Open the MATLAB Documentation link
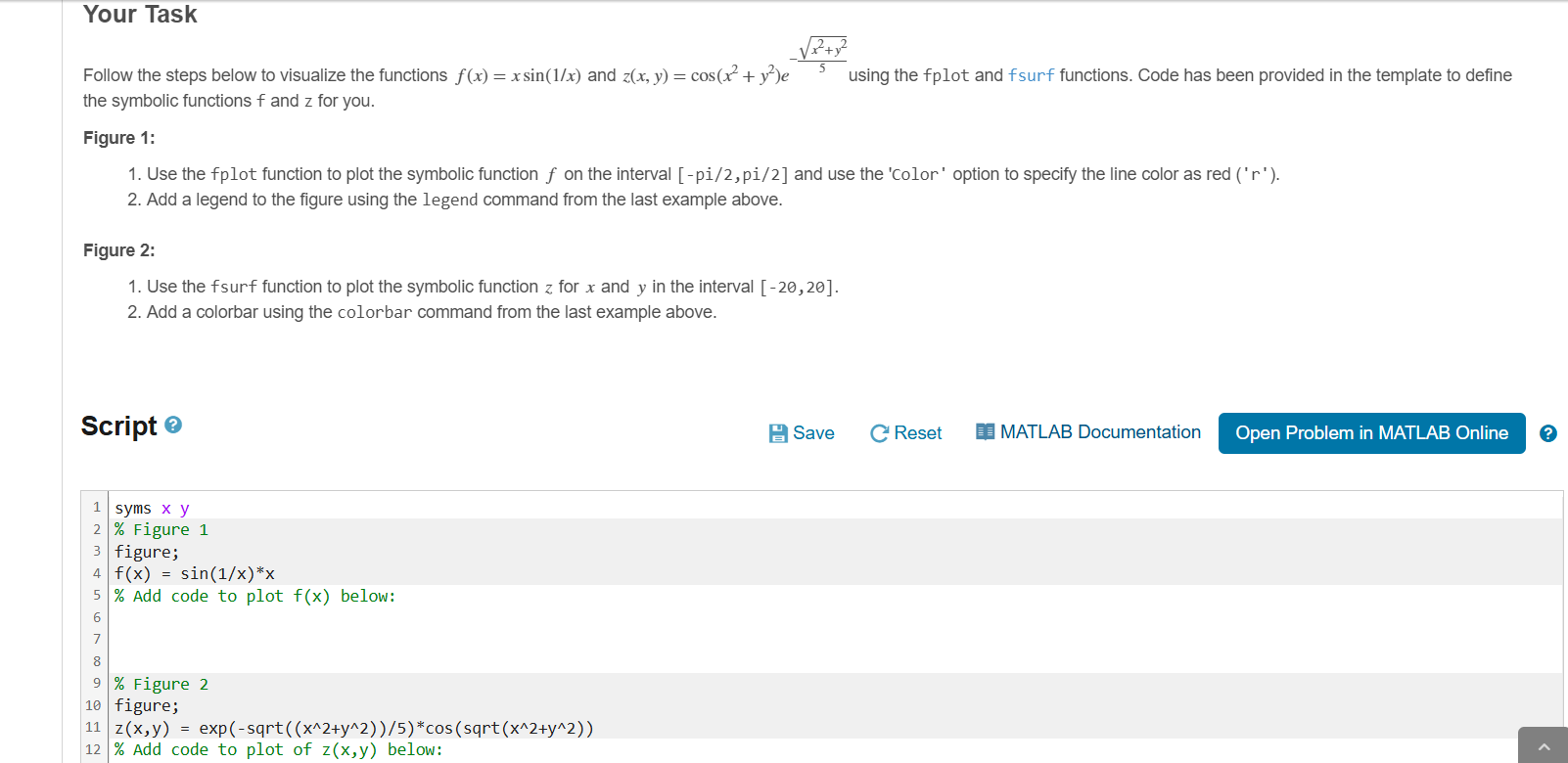The width and height of the screenshot is (1568, 763). point(1100,432)
